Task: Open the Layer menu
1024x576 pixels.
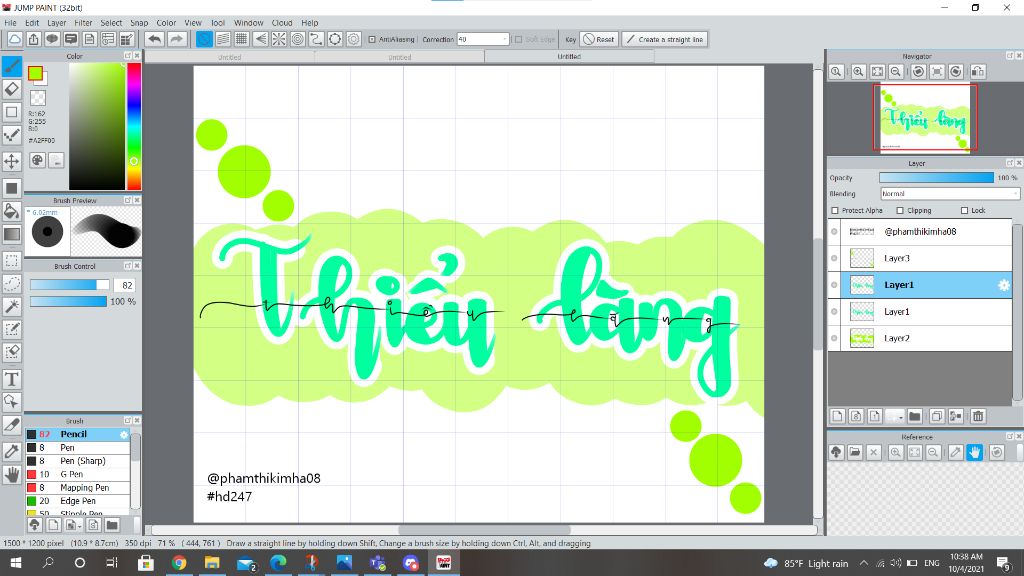Action: [57, 22]
